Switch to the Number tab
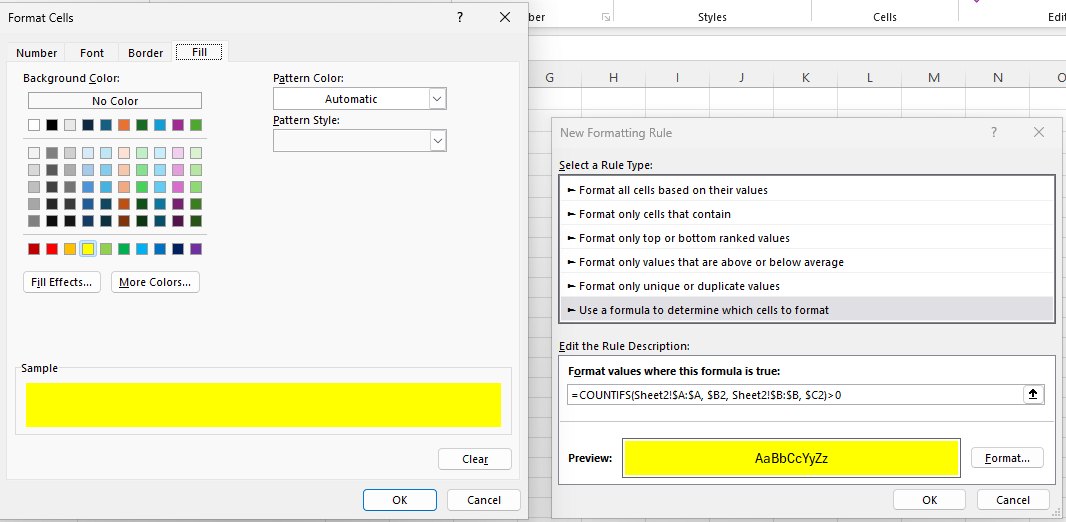 point(37,53)
